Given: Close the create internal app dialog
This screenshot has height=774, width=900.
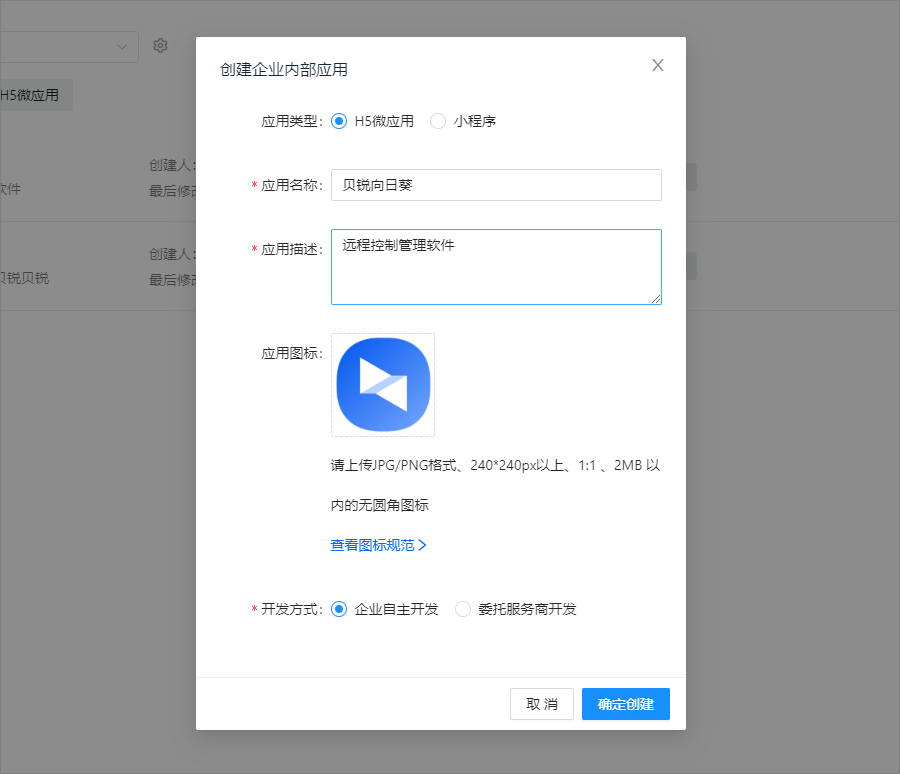Looking at the screenshot, I should pyautogui.click(x=657, y=66).
